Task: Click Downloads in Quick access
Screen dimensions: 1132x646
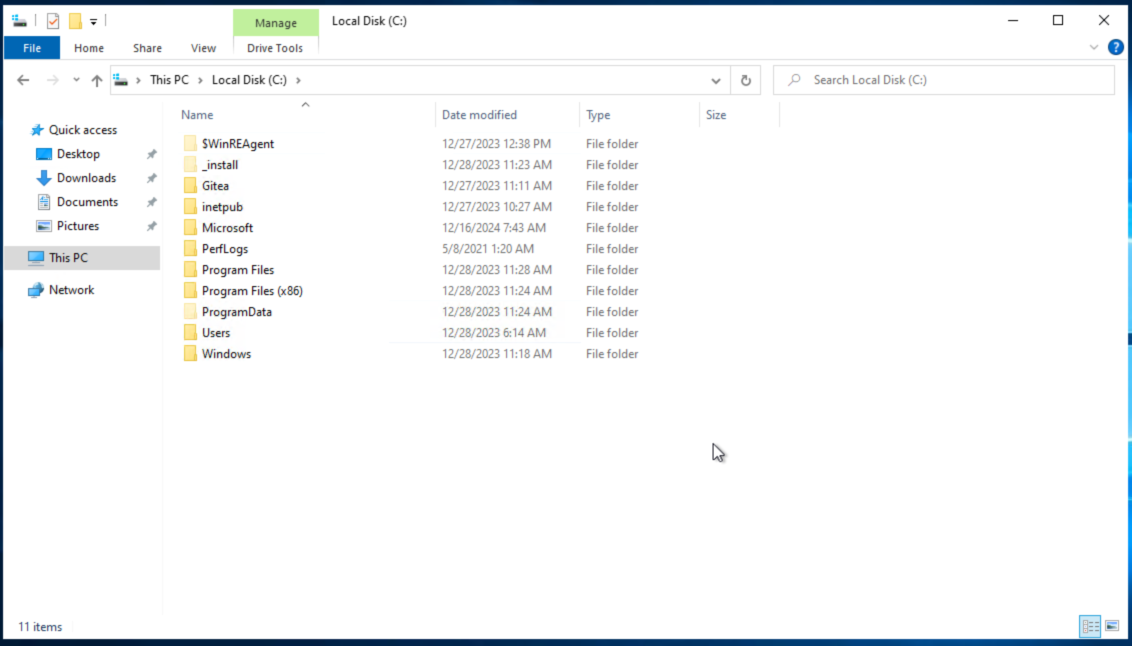Action: click(86, 178)
